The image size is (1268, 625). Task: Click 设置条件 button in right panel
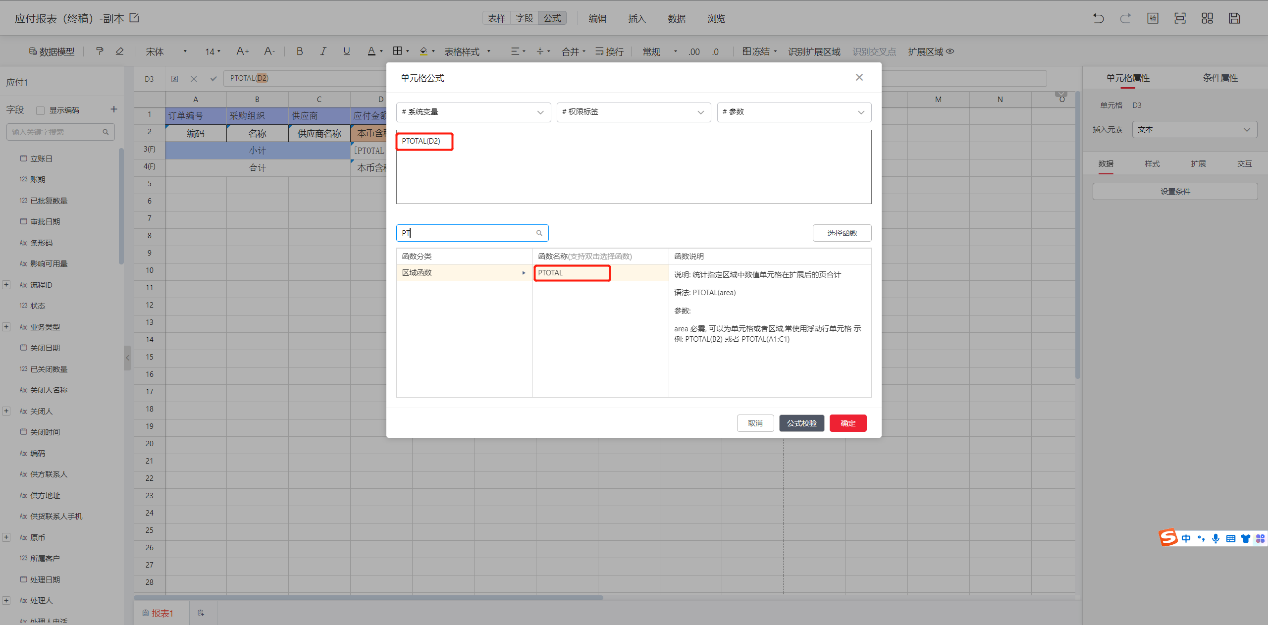[x=1175, y=190]
